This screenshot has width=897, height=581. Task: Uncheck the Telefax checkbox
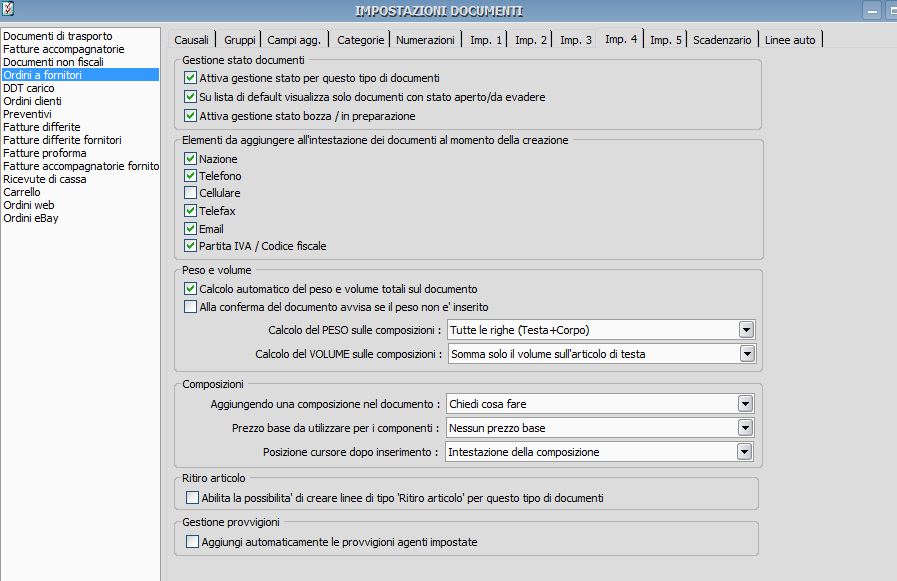(190, 210)
